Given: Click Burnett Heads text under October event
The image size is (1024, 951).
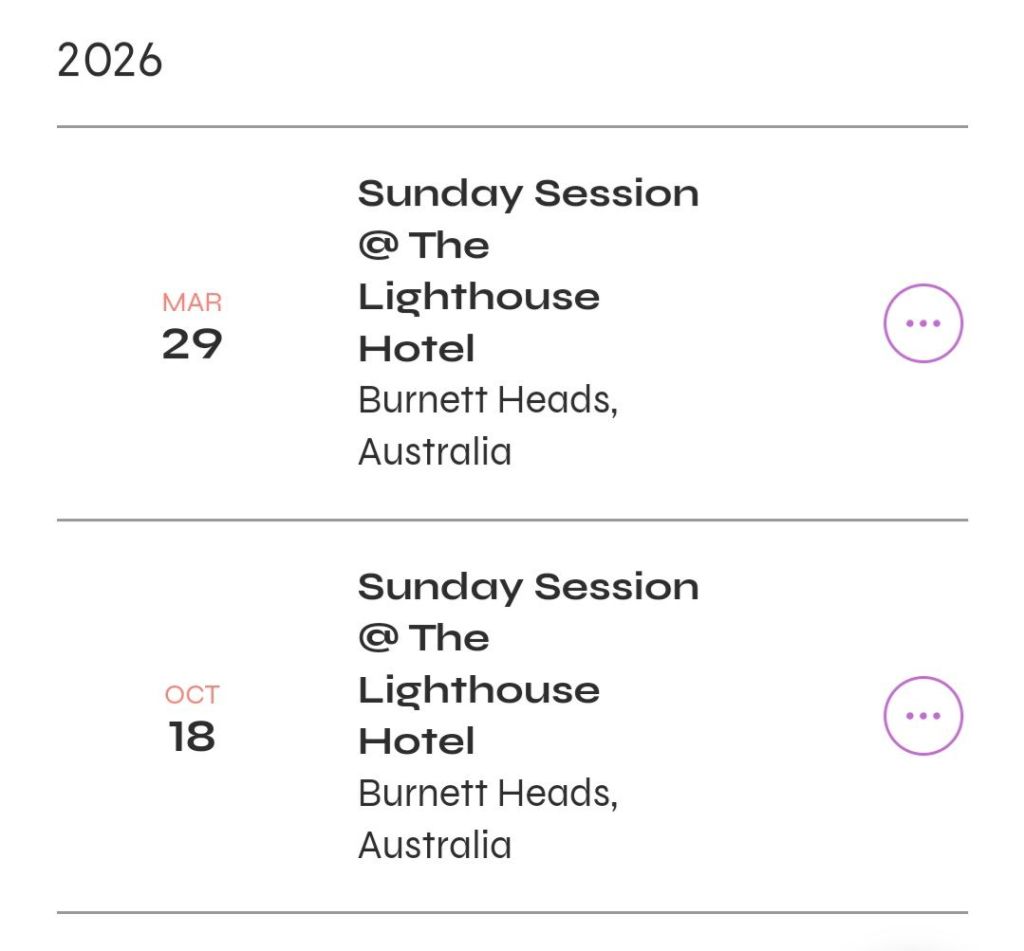Looking at the screenshot, I should [x=488, y=793].
